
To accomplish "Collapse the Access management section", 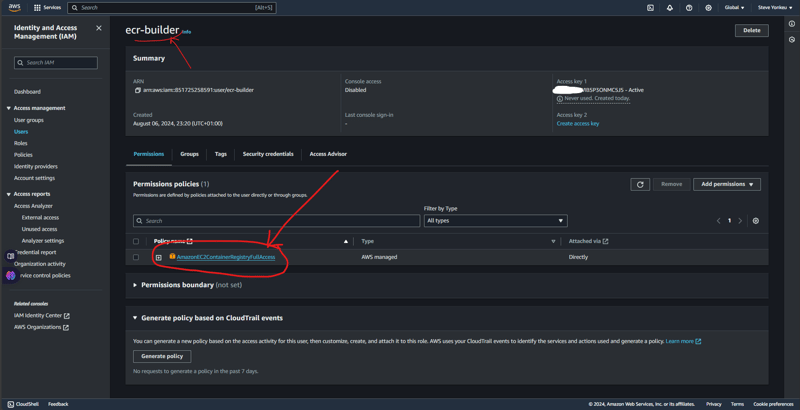I will [9, 108].
